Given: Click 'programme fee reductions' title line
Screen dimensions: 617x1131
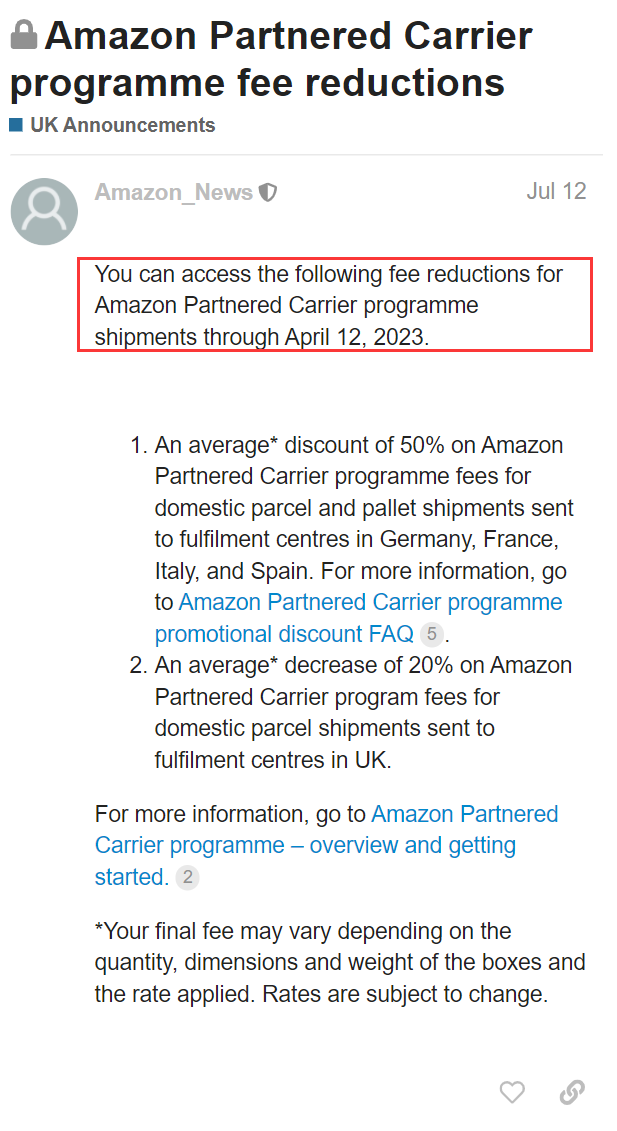Looking at the screenshot, I should [258, 83].
